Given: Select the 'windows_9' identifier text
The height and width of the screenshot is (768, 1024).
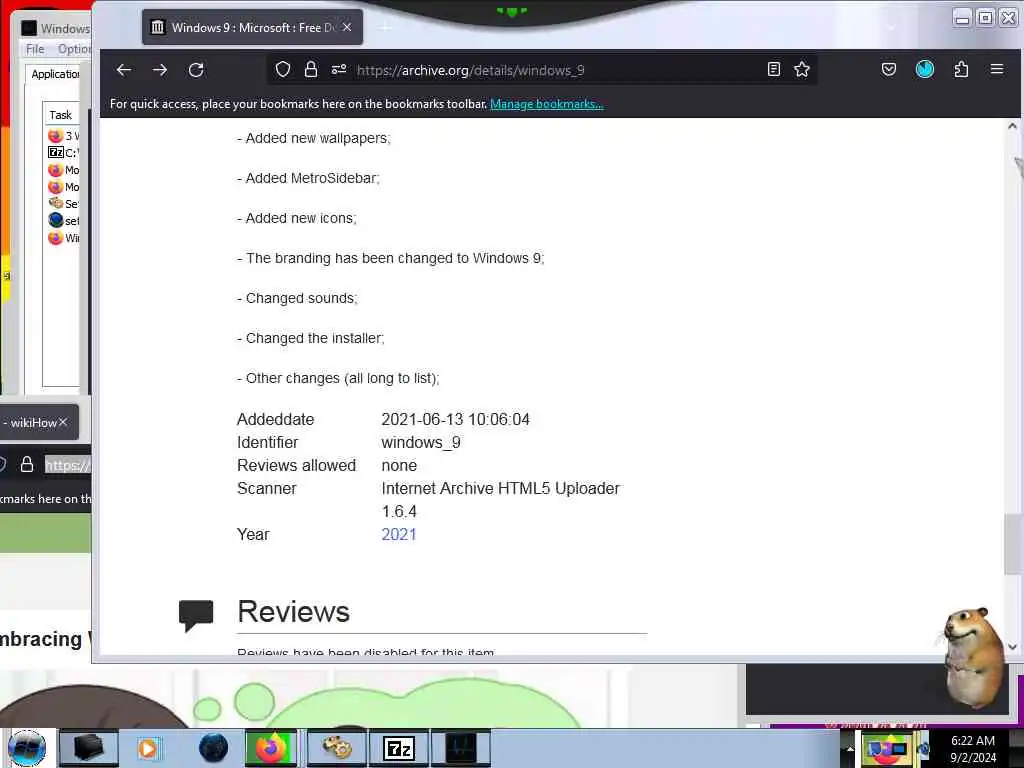Looking at the screenshot, I should click(421, 443).
